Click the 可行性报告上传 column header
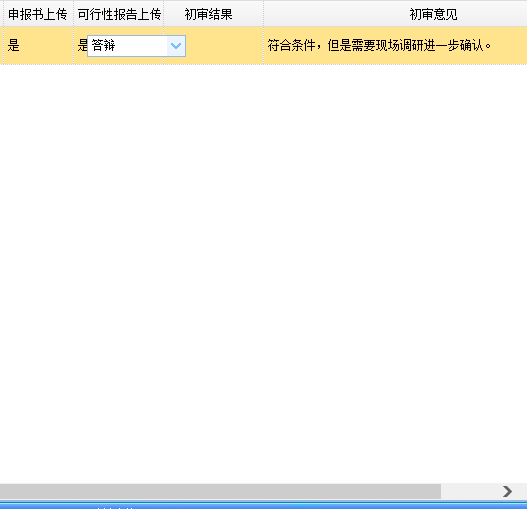This screenshot has height=509, width=527. tap(119, 14)
